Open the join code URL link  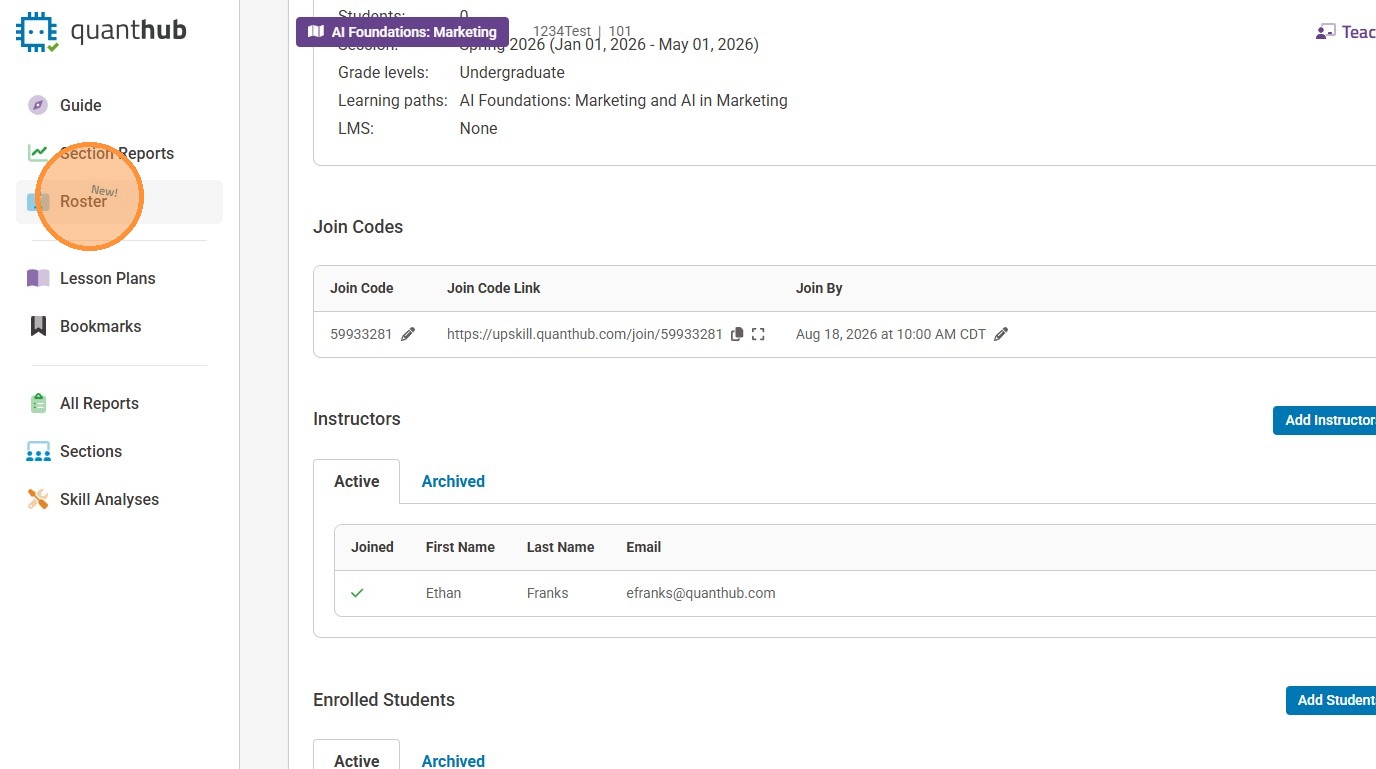click(x=584, y=334)
